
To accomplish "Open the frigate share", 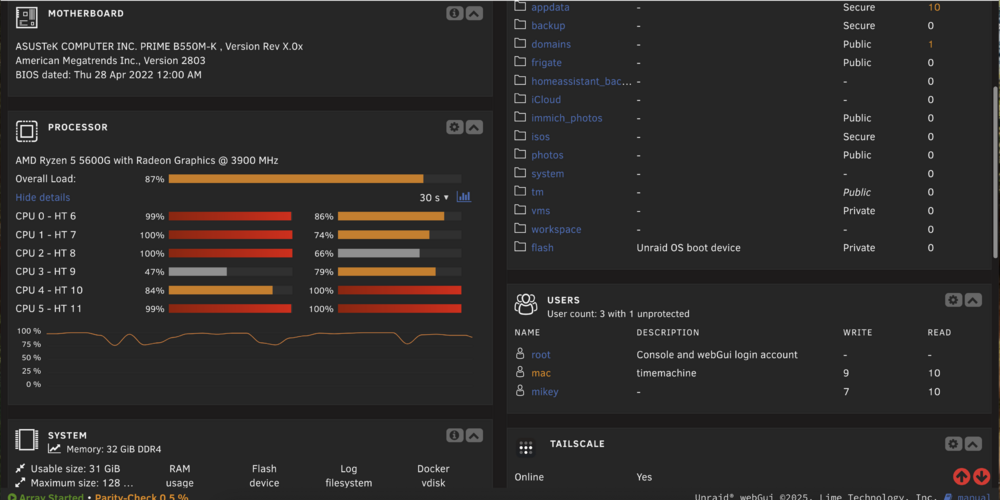I will pos(547,62).
